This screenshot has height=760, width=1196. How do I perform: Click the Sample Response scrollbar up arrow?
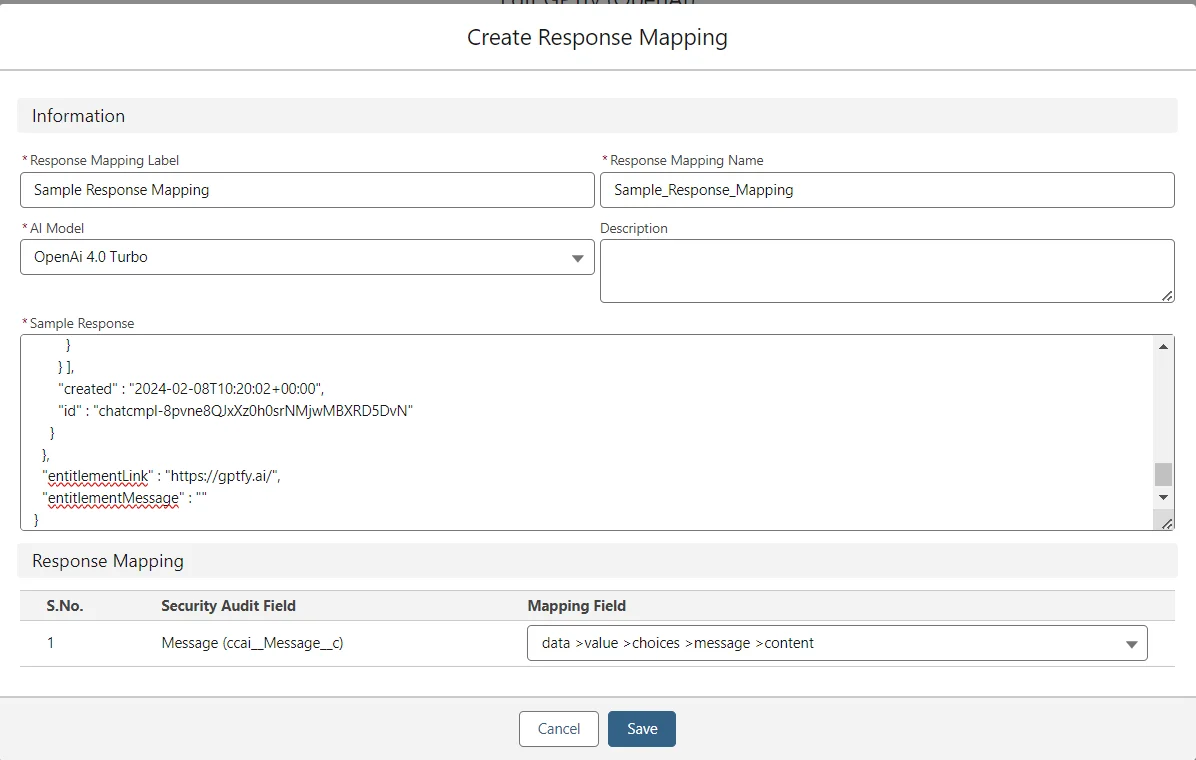[x=1163, y=347]
